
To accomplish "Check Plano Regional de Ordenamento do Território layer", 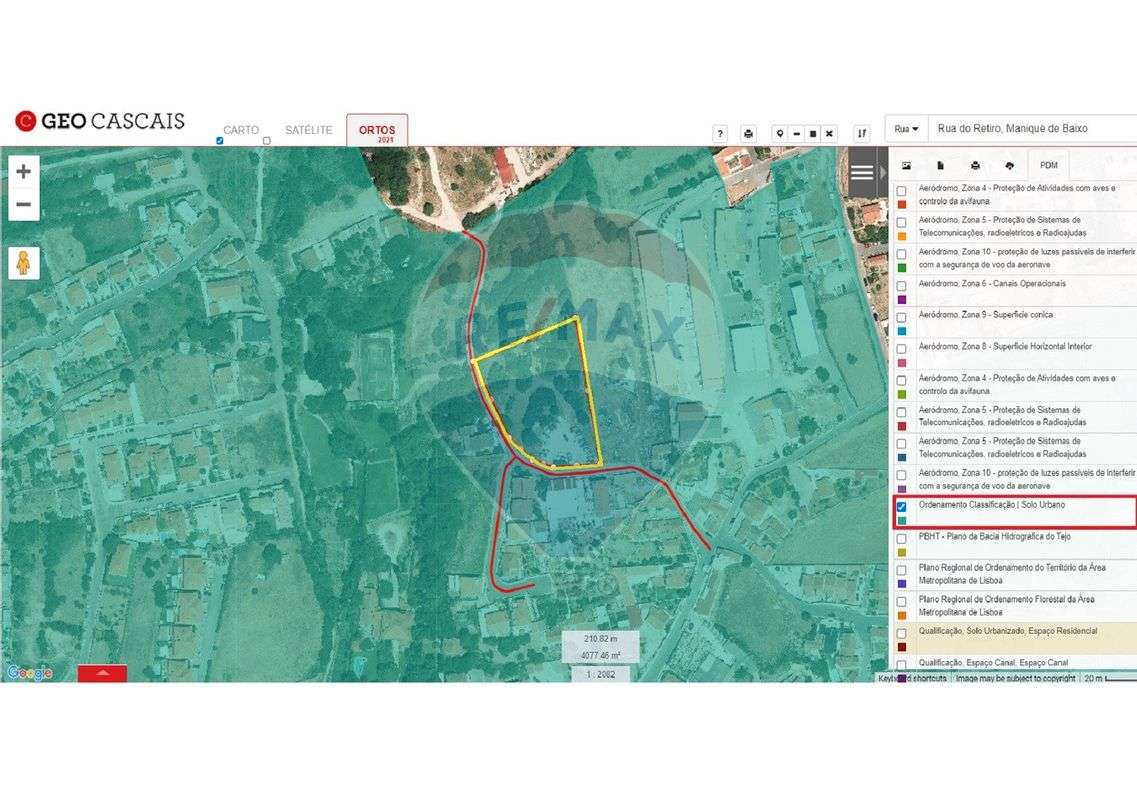I will (x=901, y=570).
